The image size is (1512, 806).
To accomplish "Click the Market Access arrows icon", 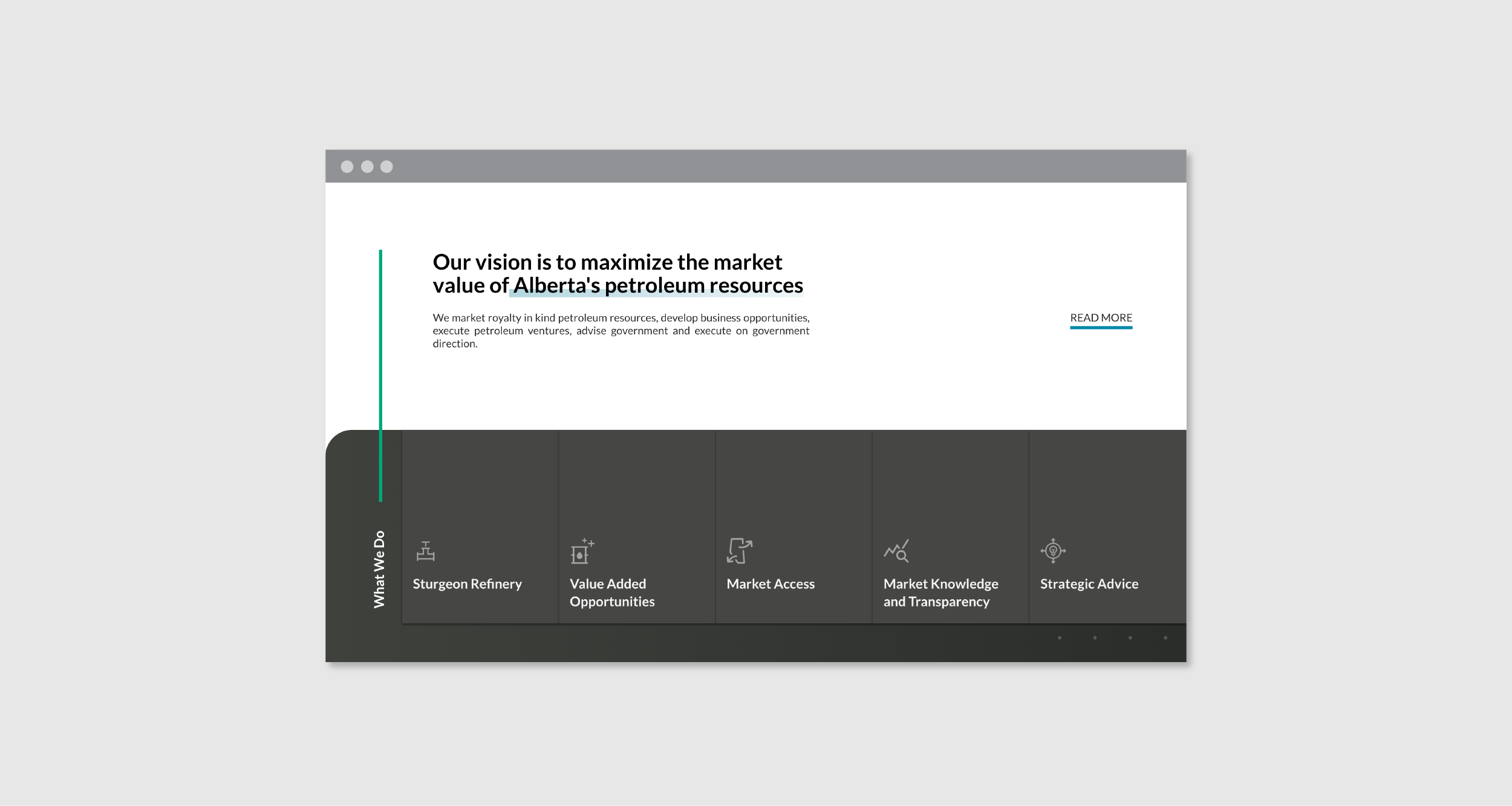I will (x=739, y=551).
